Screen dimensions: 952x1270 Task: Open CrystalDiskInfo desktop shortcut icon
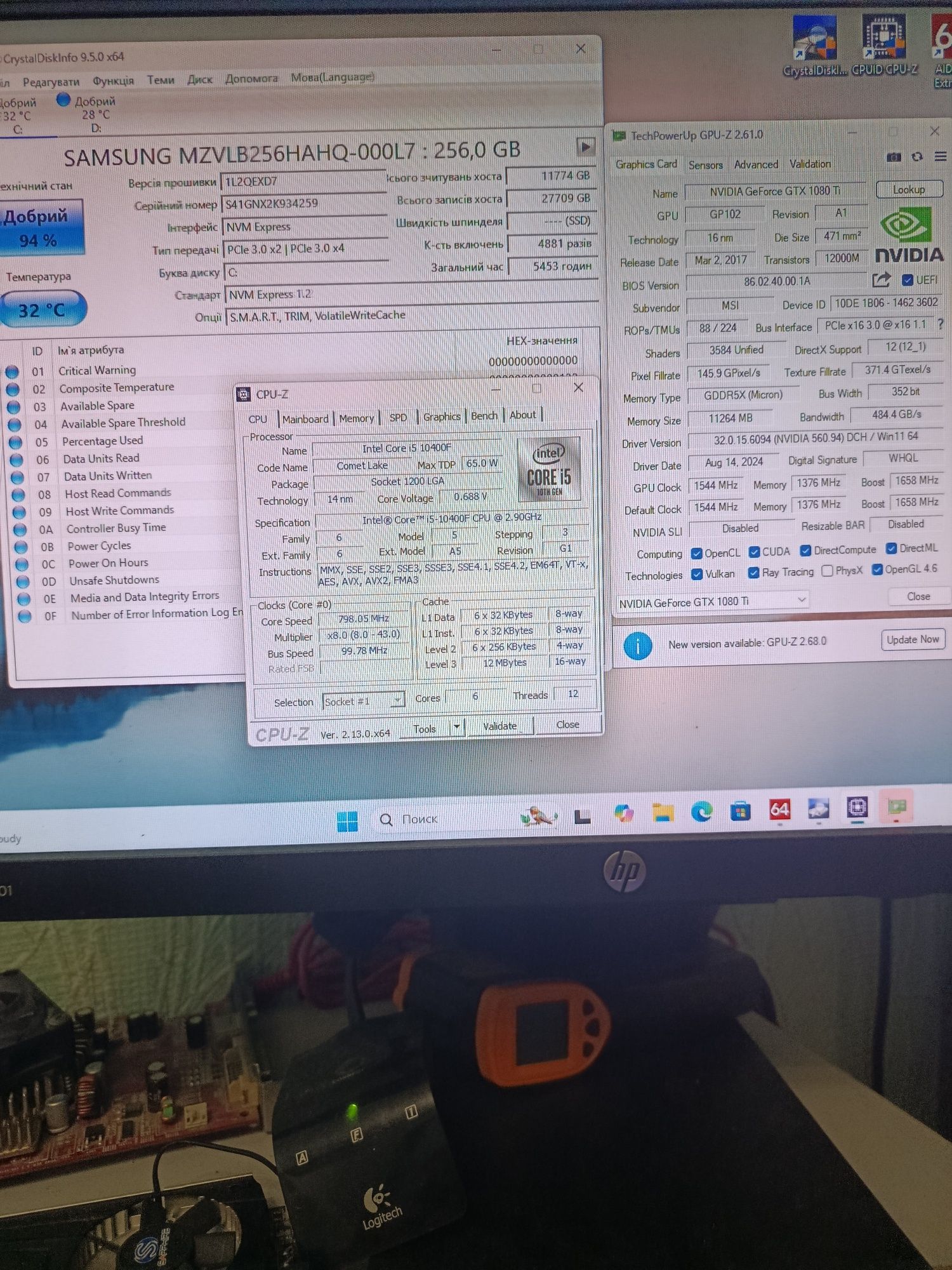(814, 39)
